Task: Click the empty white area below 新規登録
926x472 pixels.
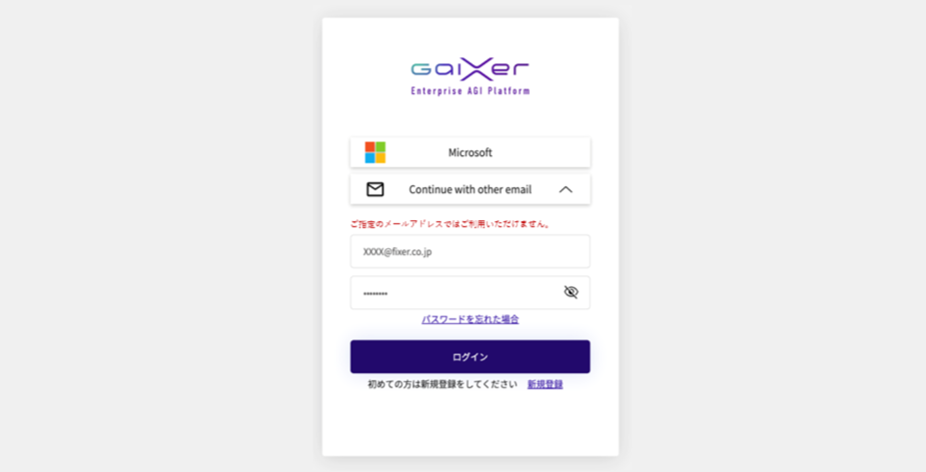Action: (x=470, y=422)
